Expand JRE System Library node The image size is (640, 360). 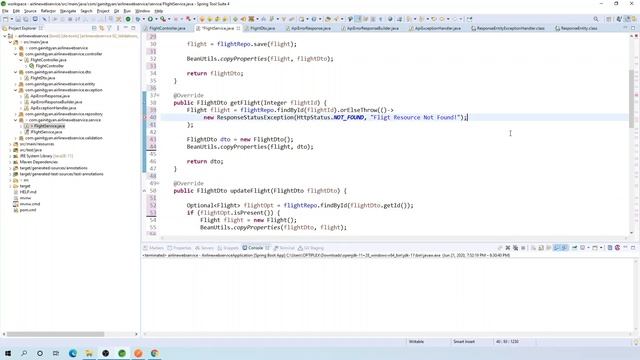10,156
